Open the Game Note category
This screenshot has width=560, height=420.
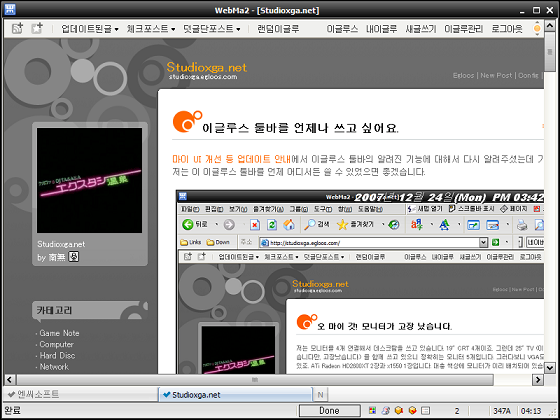click(x=59, y=333)
